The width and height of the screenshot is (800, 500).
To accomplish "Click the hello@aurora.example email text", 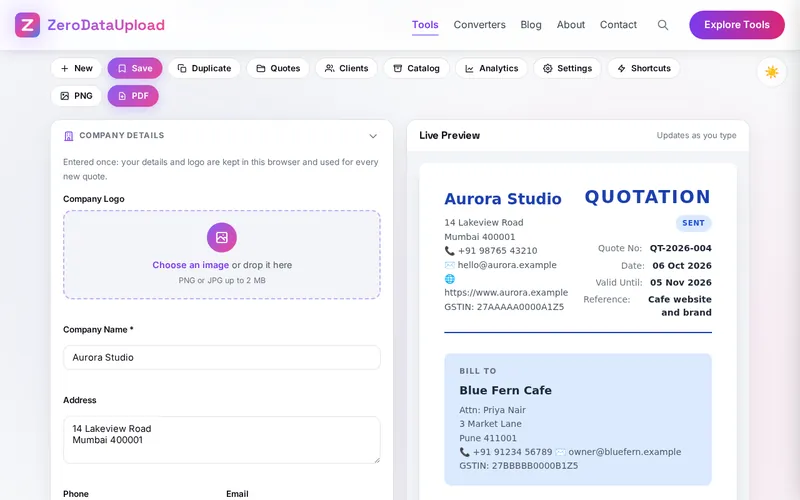I will coord(507,265).
